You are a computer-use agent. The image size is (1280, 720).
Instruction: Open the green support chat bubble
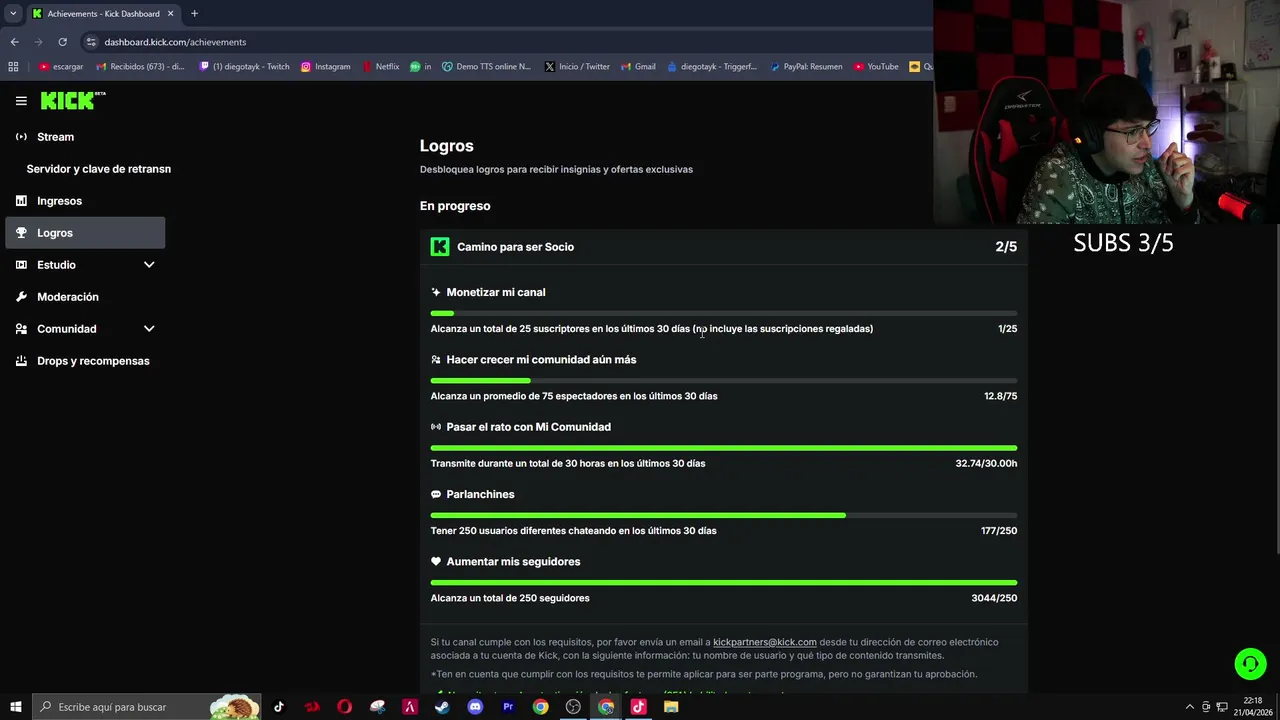pyautogui.click(x=1250, y=664)
